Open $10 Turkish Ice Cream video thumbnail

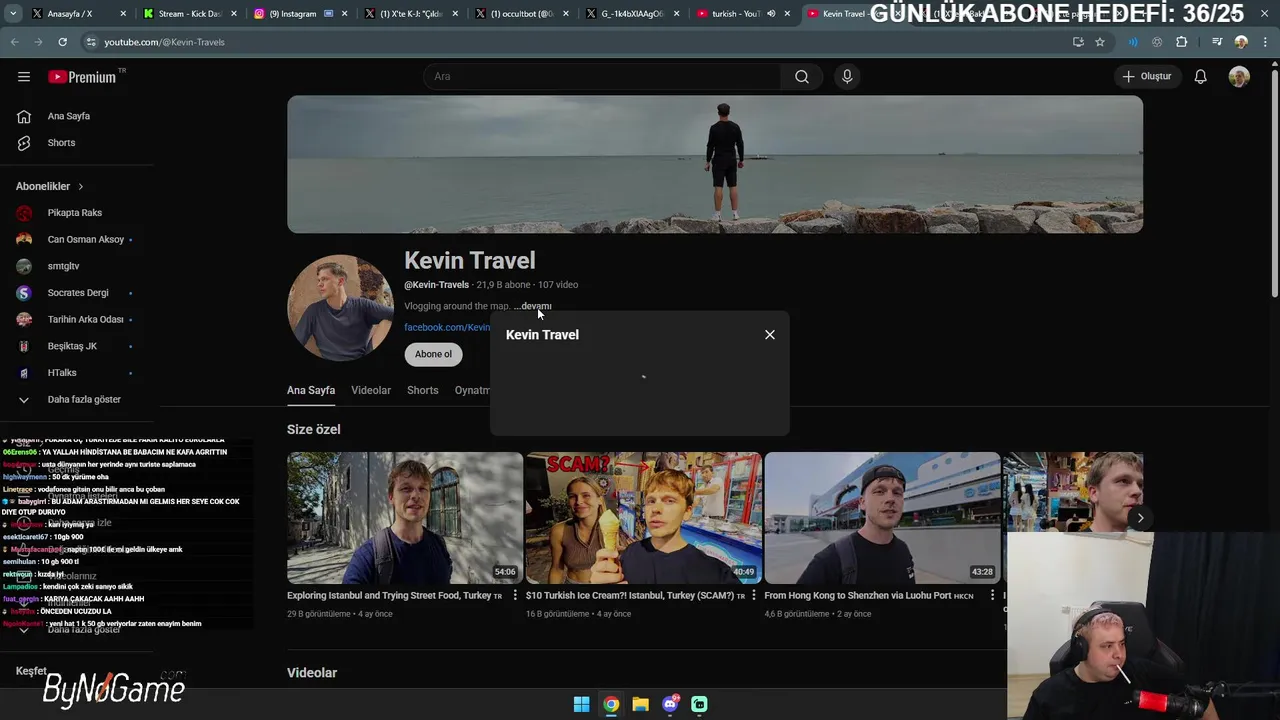(644, 518)
